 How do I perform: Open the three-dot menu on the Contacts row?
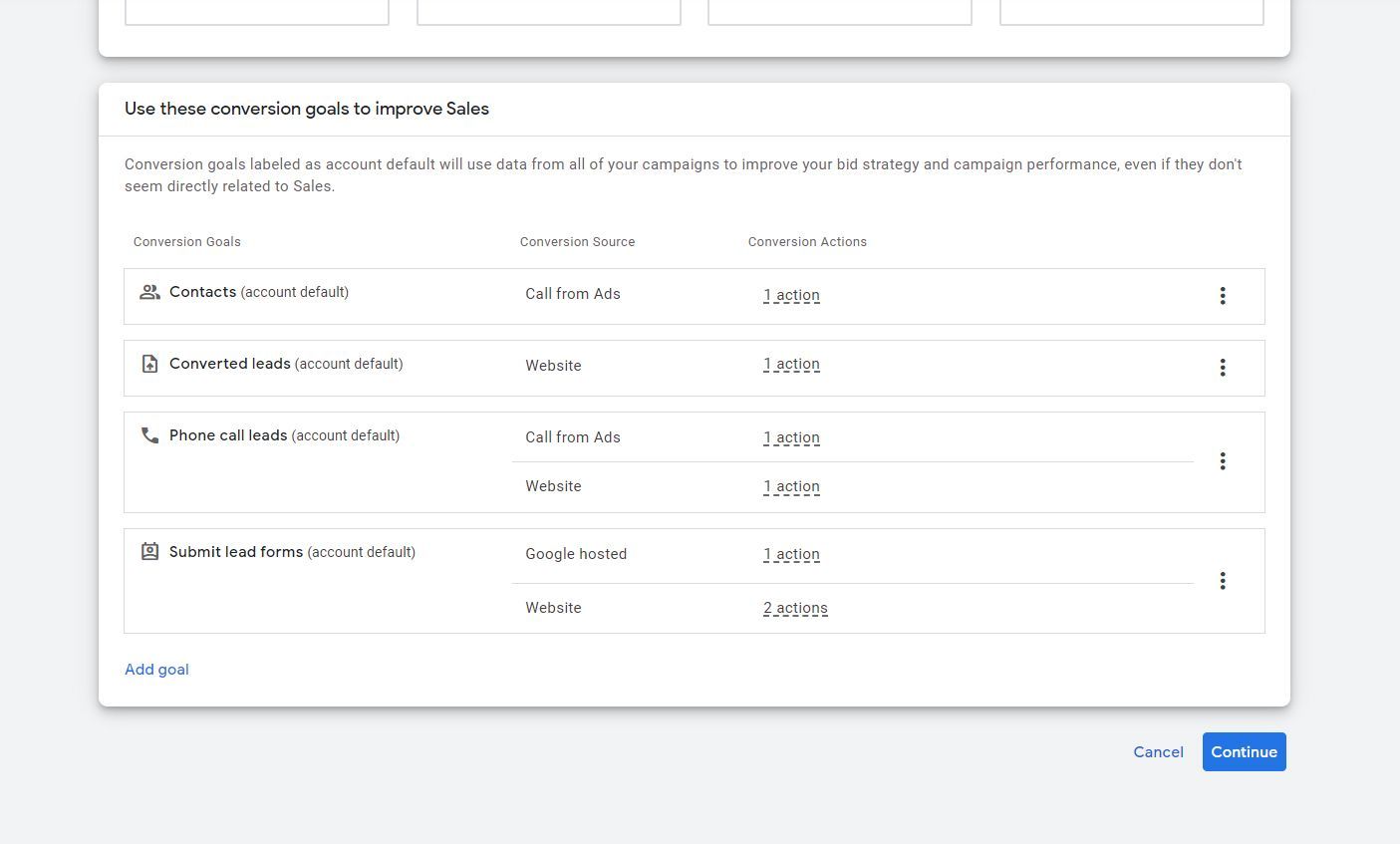(1223, 296)
